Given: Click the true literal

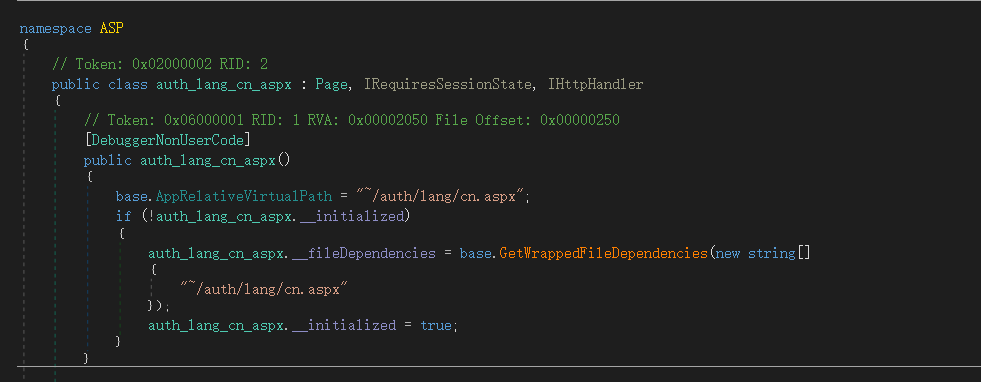Looking at the screenshot, I should coord(436,326).
